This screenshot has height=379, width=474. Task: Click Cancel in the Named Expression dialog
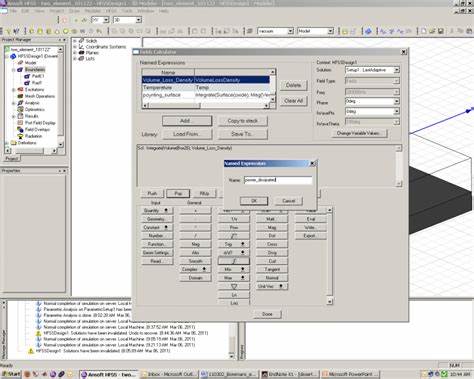pyautogui.click(x=289, y=201)
